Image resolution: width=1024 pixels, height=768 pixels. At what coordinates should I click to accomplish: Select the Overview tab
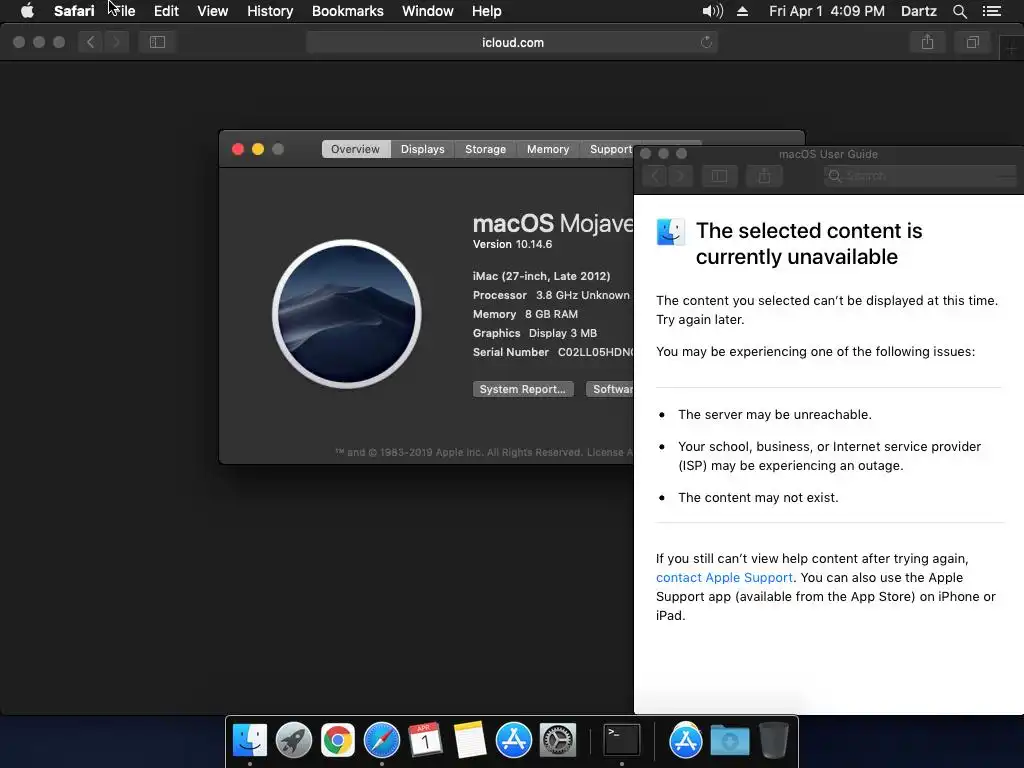click(x=355, y=149)
